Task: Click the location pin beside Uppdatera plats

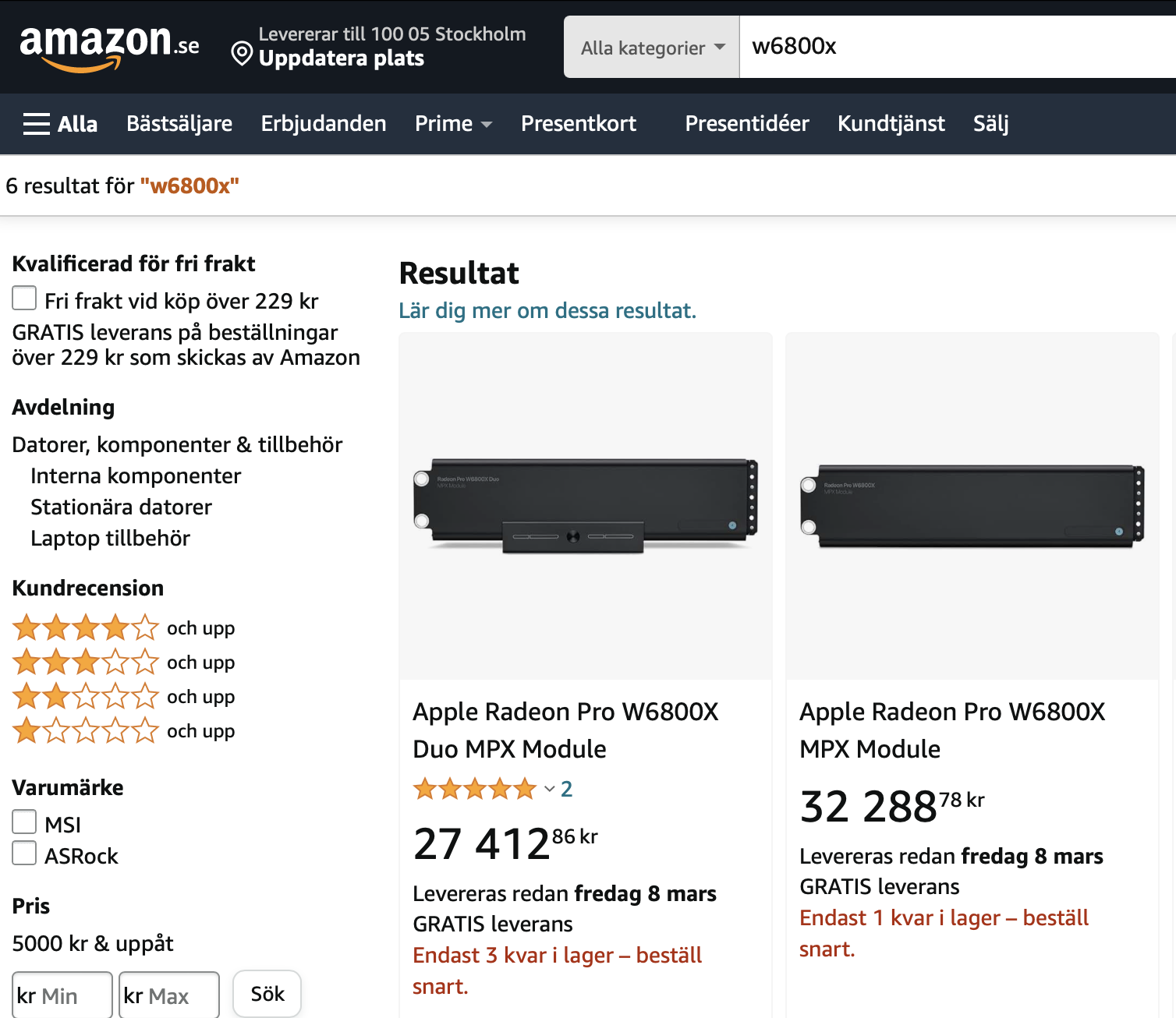Action: [241, 55]
